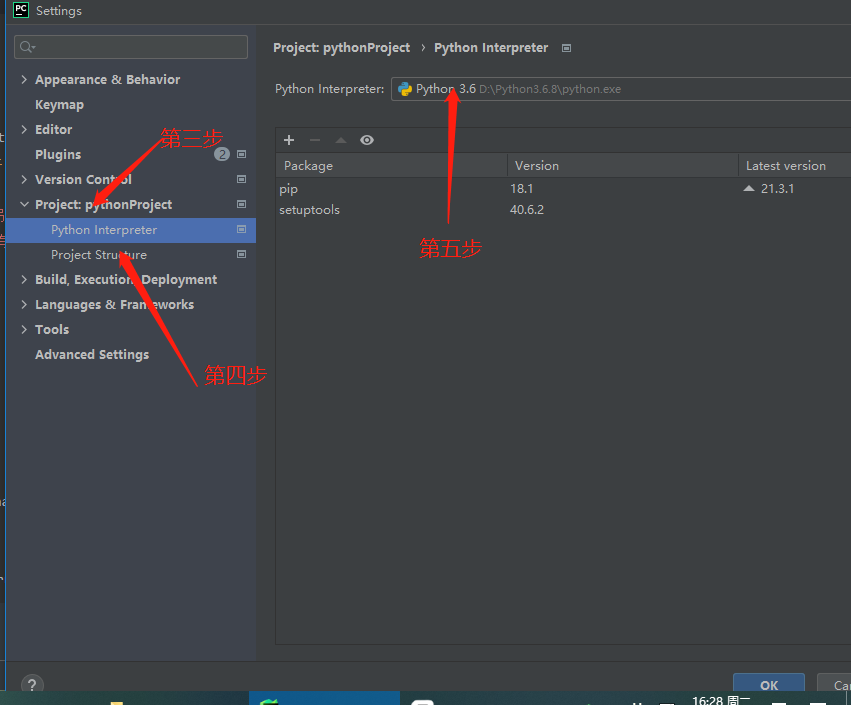Select the Tools settings item
Viewport: 851px width, 705px height.
click(x=52, y=329)
